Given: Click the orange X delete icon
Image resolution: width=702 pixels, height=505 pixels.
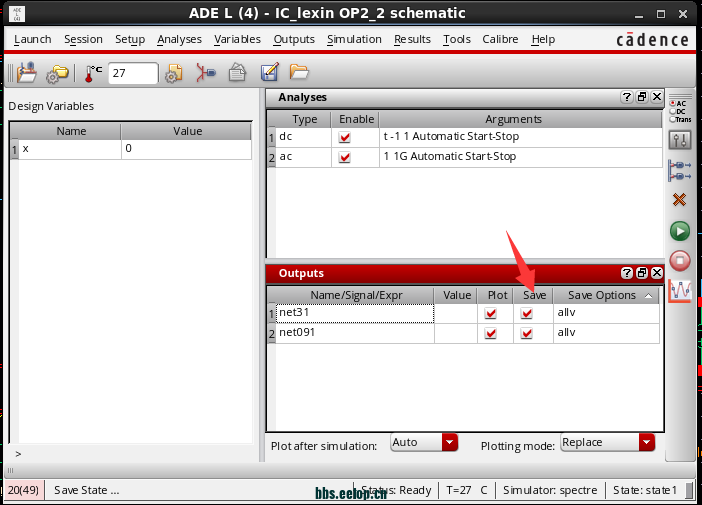Looking at the screenshot, I should click(679, 200).
